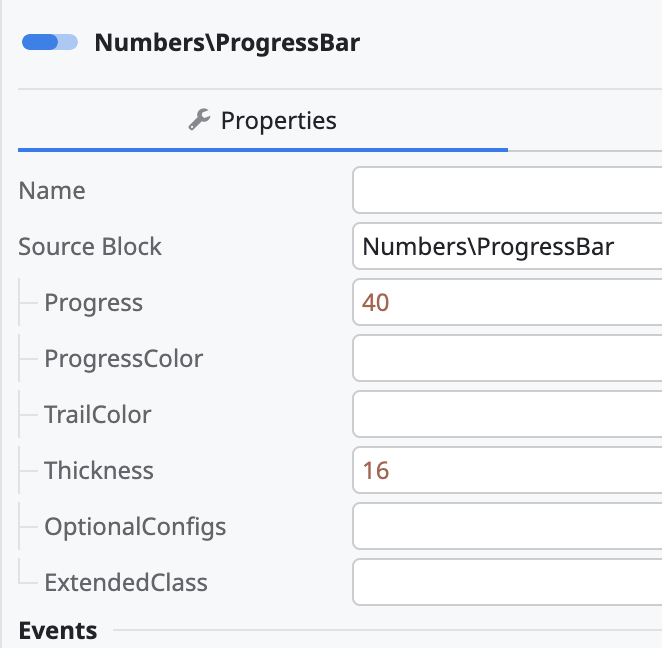Click the ProgressColor input field
Viewport: 662px width, 648px height.
coord(507,359)
